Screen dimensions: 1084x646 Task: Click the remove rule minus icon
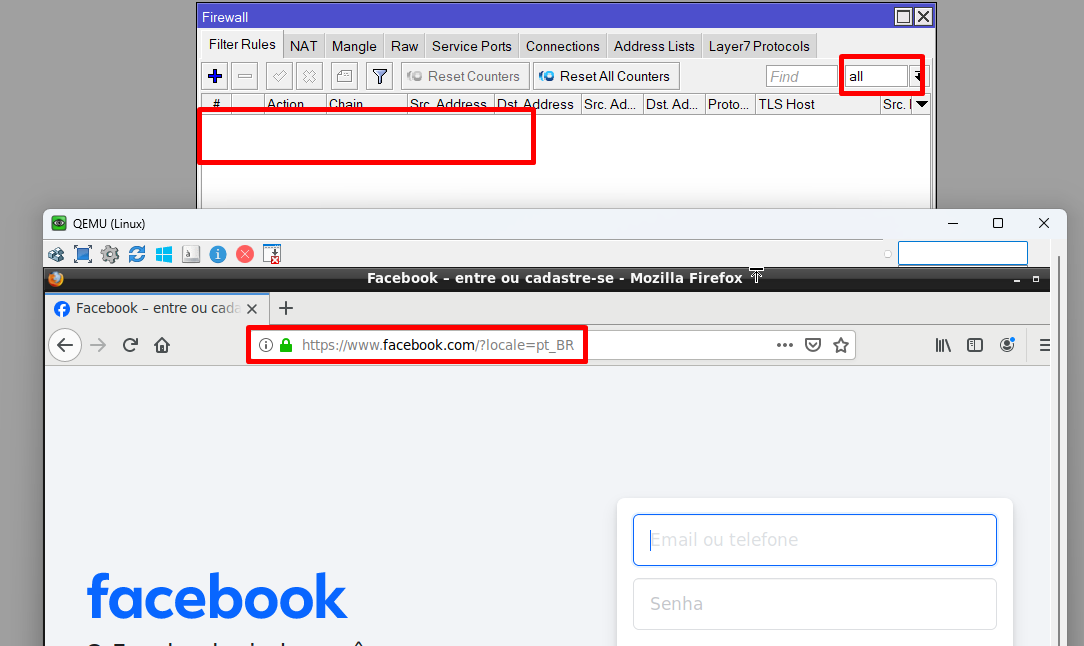[245, 76]
